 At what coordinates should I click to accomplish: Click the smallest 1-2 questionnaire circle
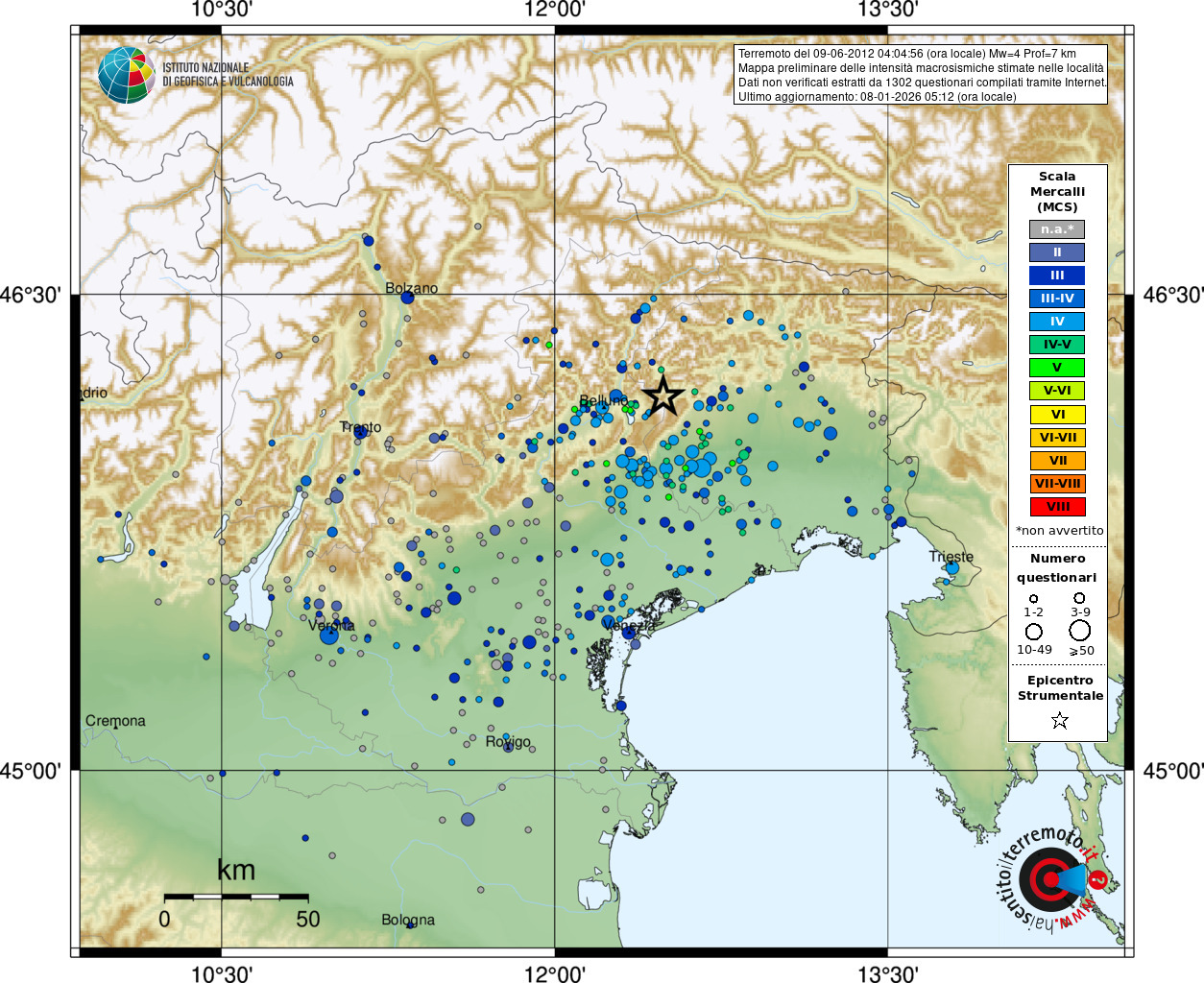click(x=1034, y=598)
